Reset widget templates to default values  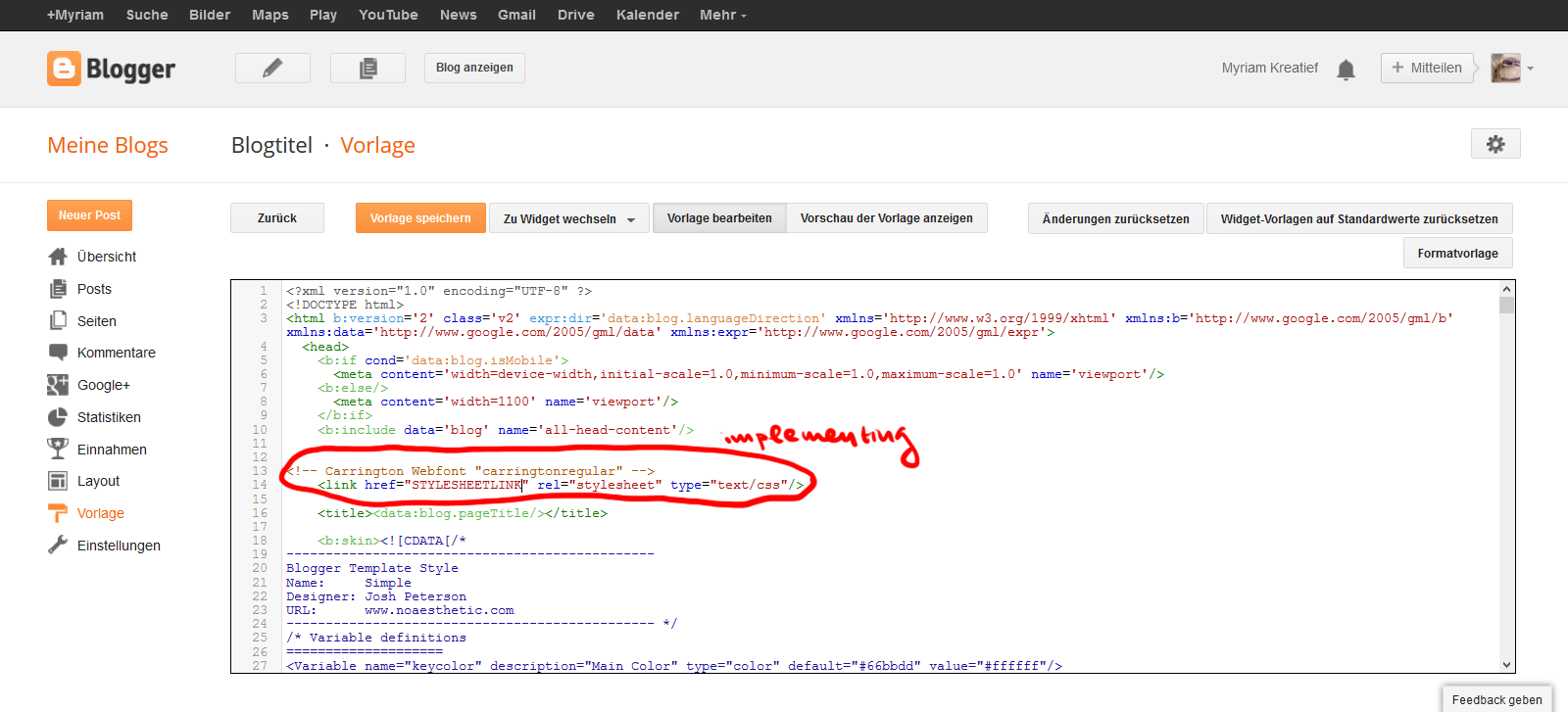[x=1359, y=218]
